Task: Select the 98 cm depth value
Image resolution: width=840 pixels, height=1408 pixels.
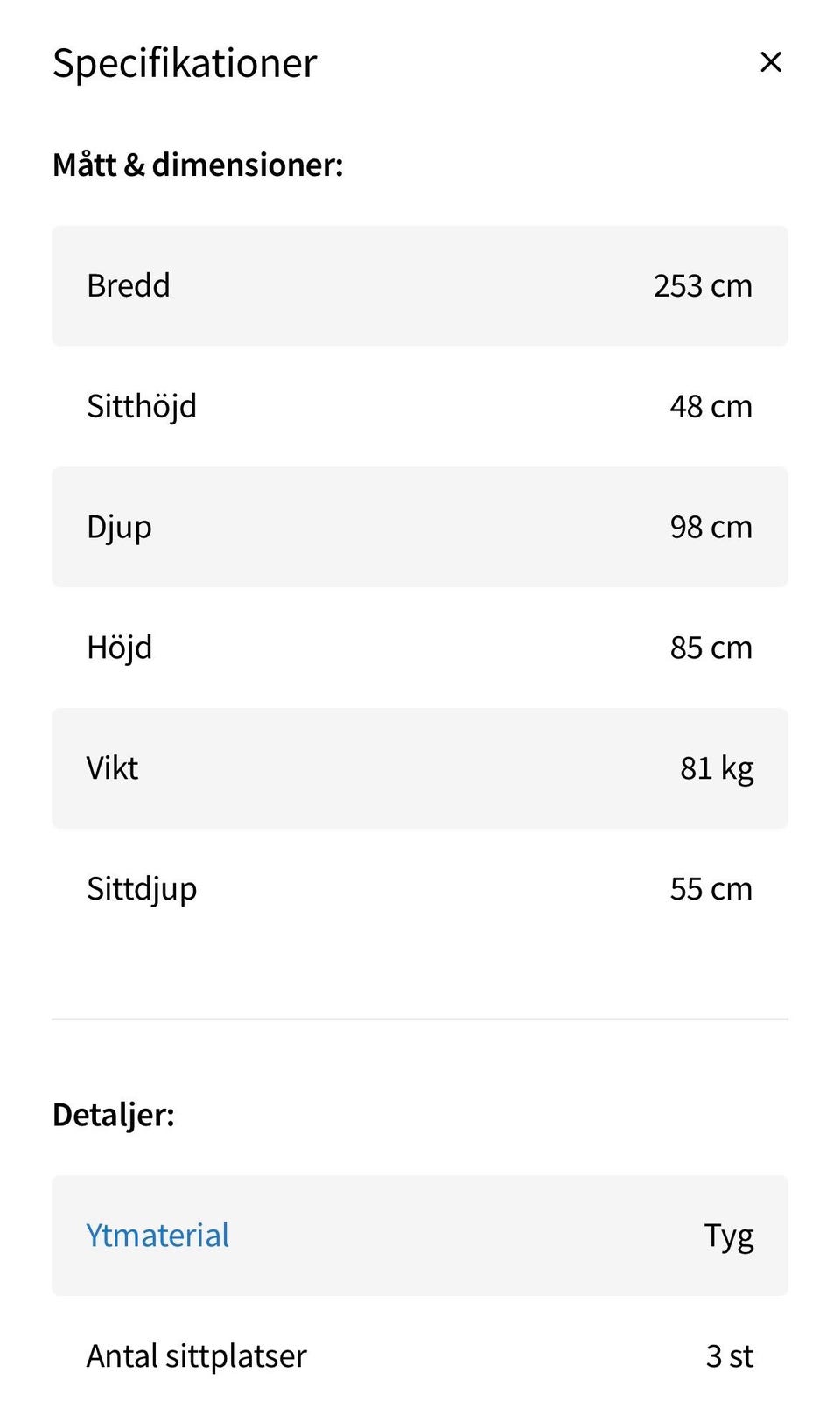Action: (x=710, y=527)
